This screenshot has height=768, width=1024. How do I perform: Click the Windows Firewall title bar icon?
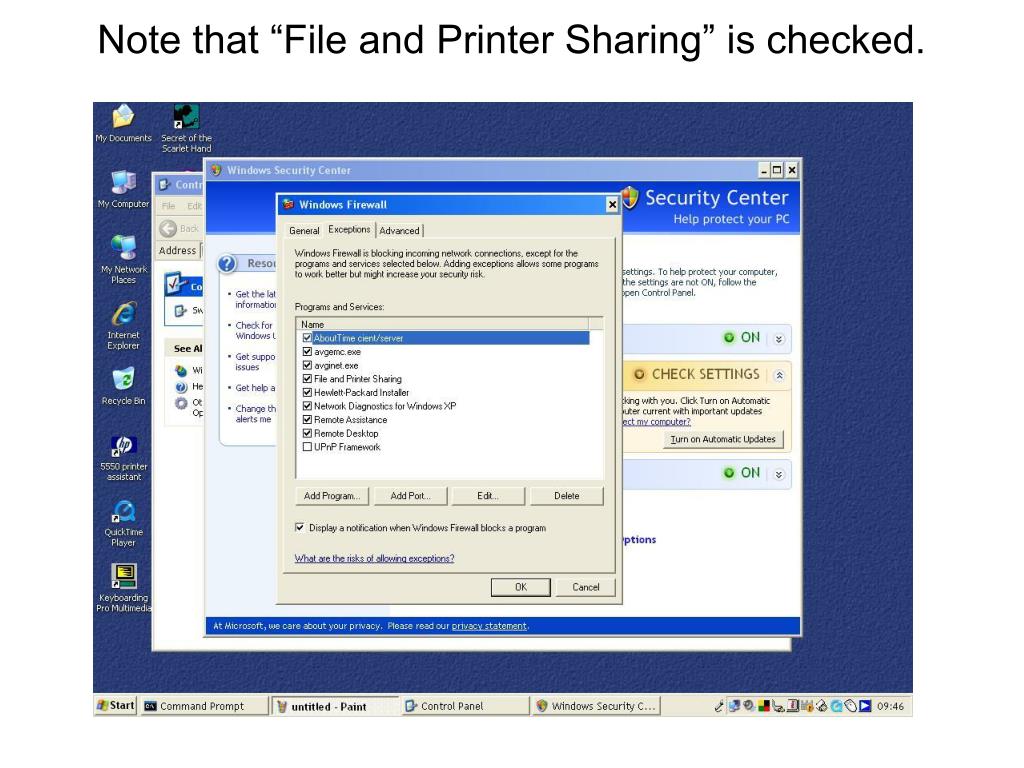(288, 204)
